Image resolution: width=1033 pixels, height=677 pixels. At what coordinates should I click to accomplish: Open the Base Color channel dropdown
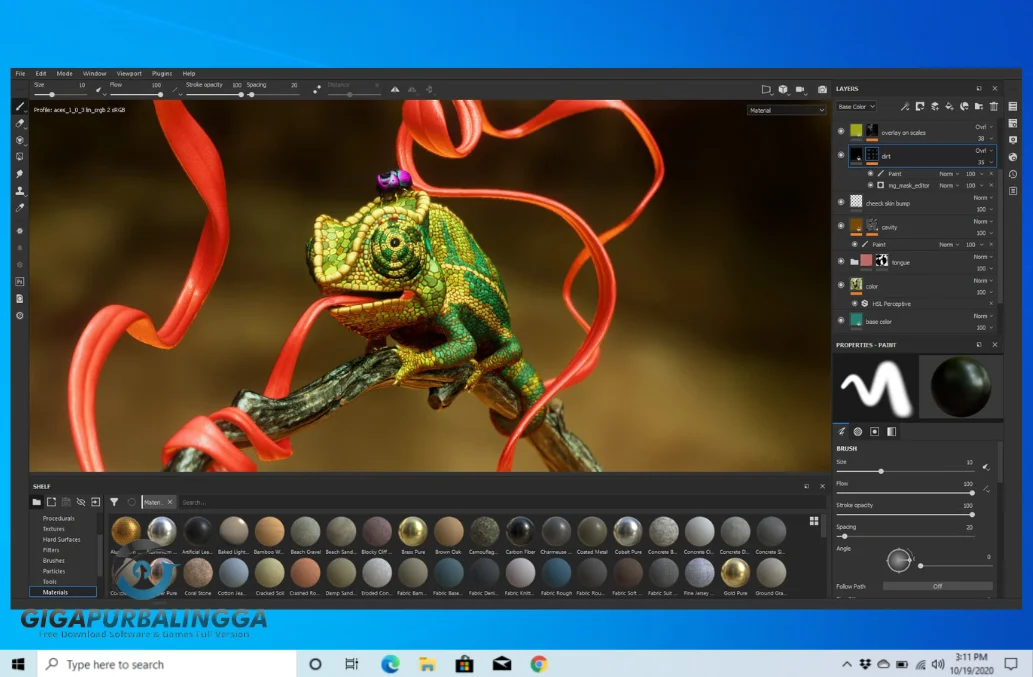857,106
